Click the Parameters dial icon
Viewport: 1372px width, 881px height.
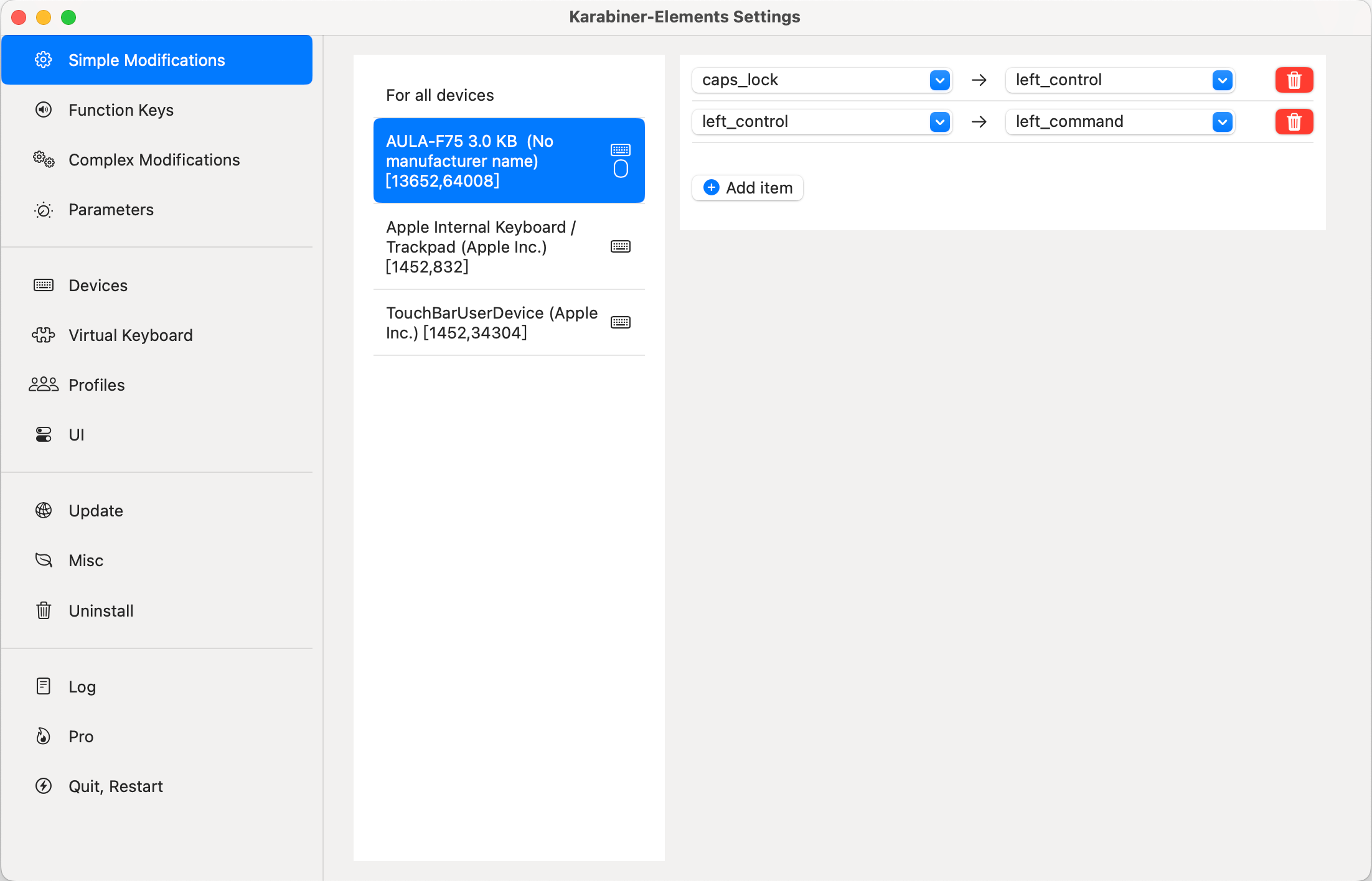tap(44, 210)
